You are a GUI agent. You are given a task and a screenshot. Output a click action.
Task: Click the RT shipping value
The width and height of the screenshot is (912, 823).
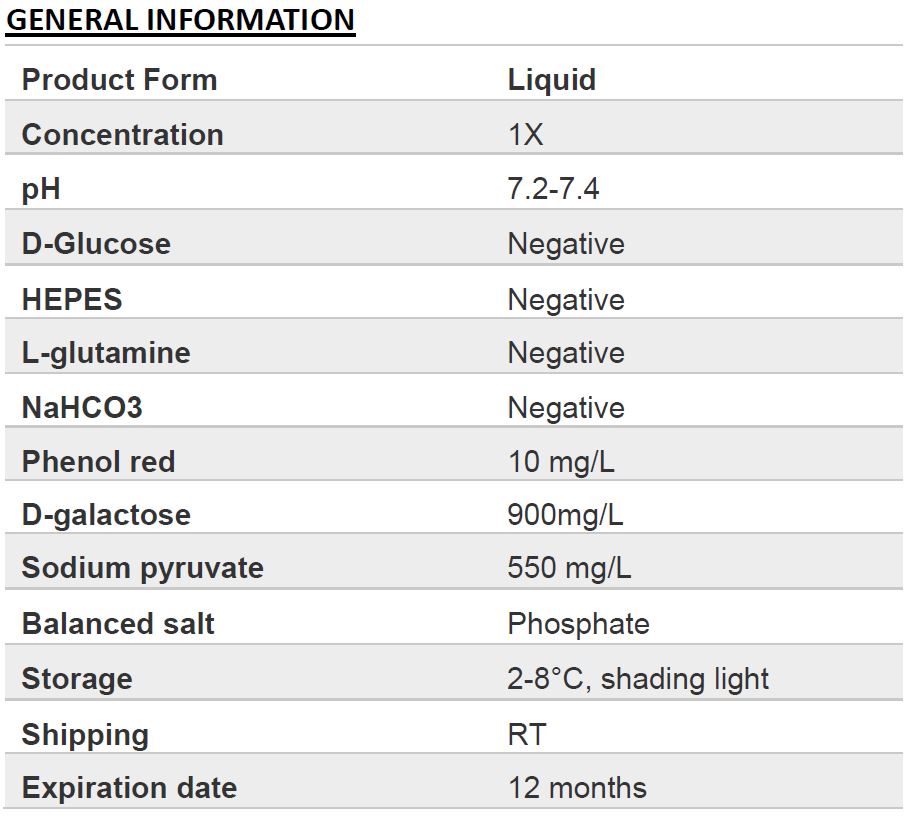[x=527, y=734]
